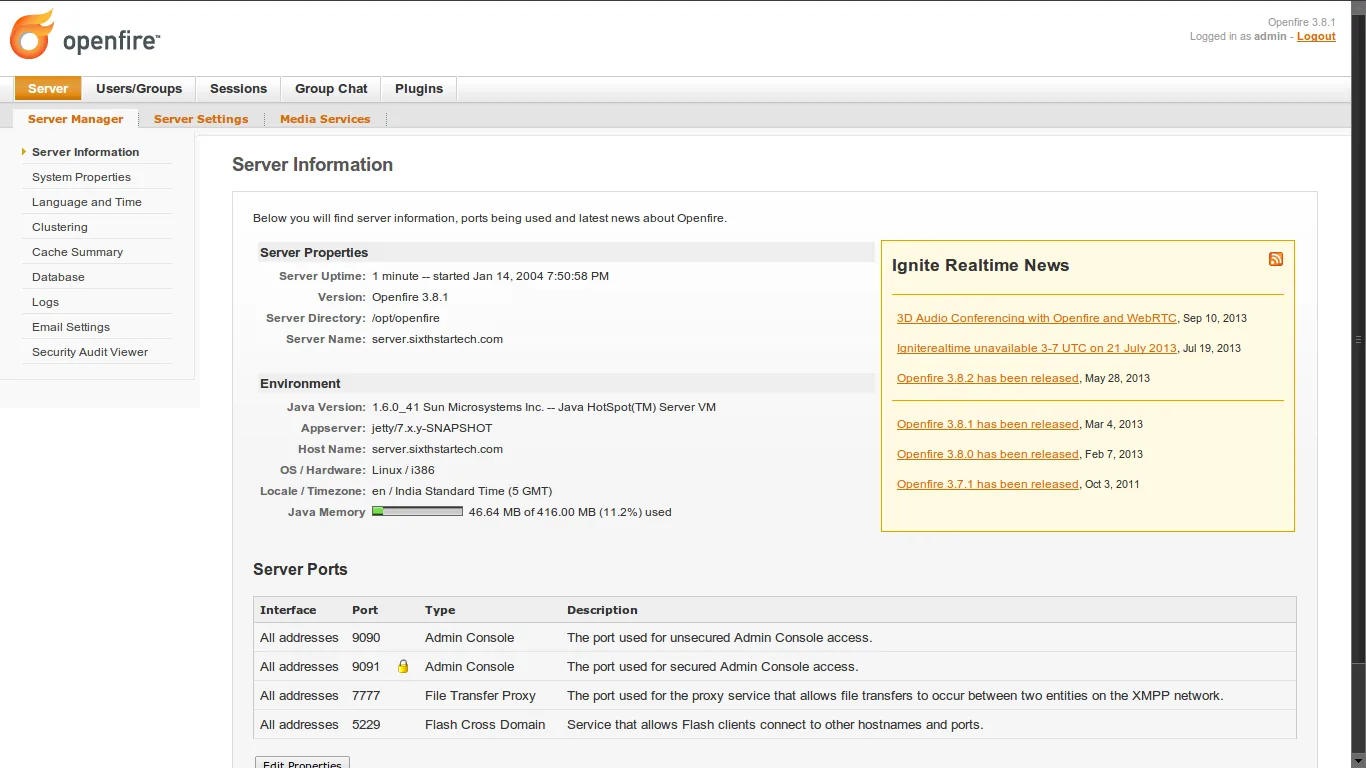Click the Interface column header
The height and width of the screenshot is (768, 1366).
pos(288,610)
